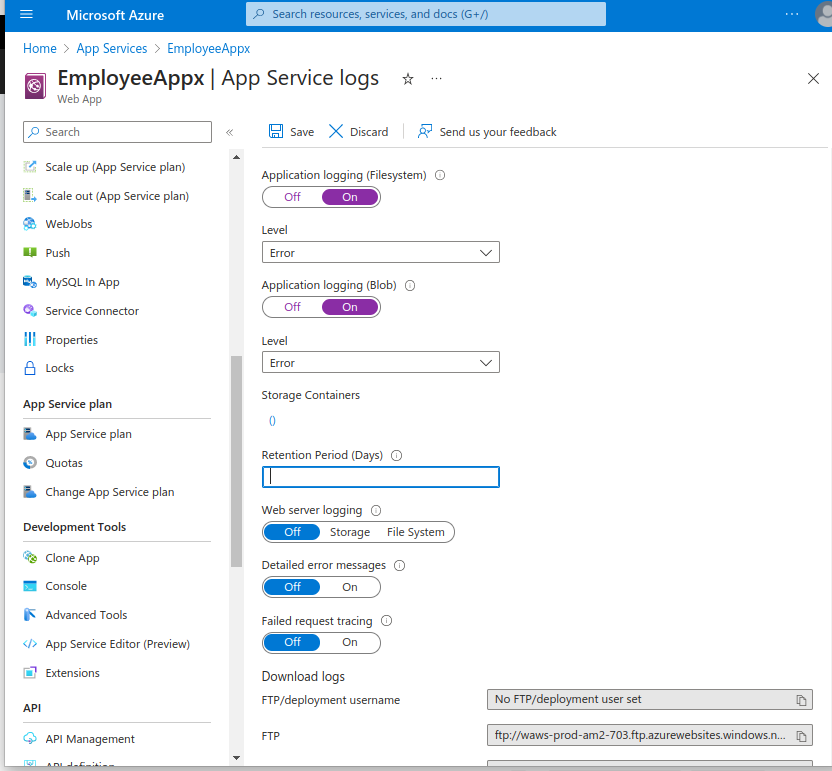Click the top Search resources bar
Screen dimensions: 832x771
point(426,14)
